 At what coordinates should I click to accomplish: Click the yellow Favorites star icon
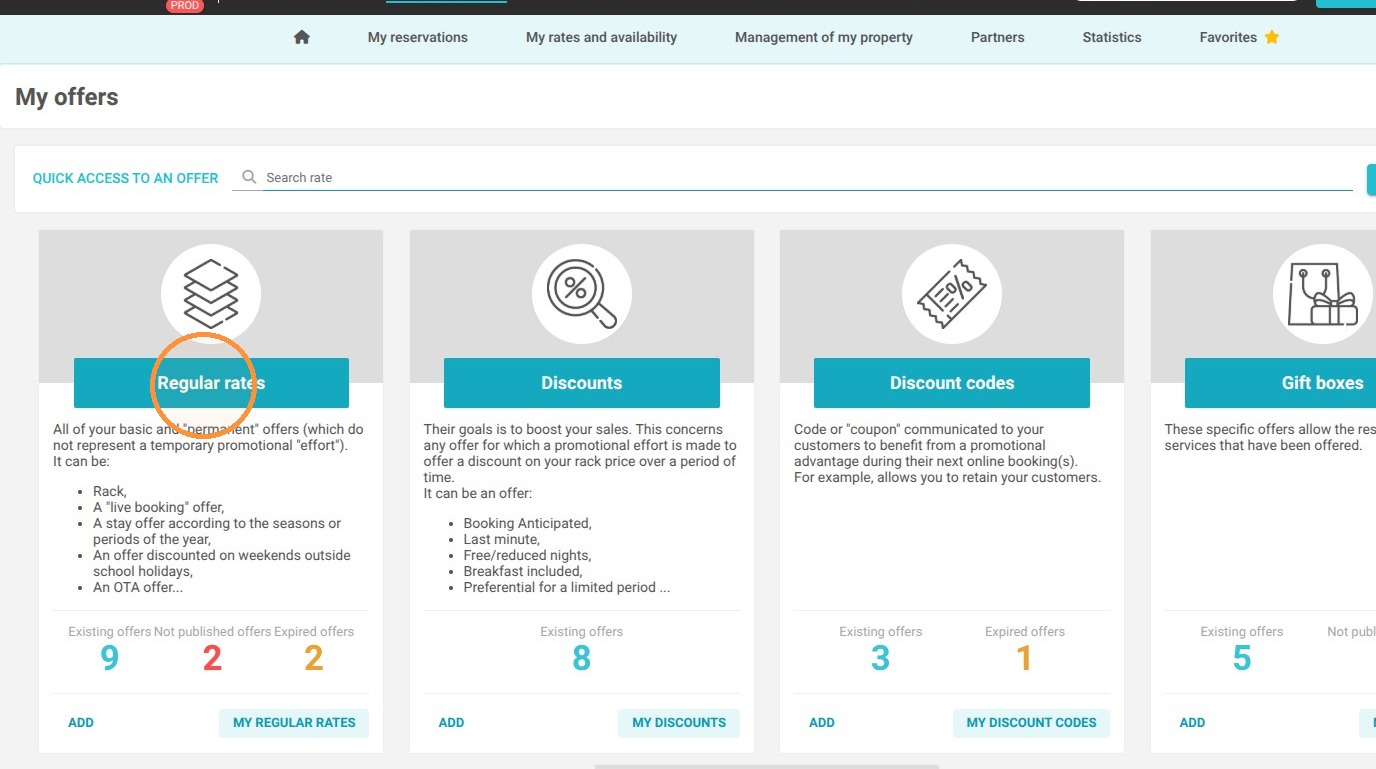pyautogui.click(x=1272, y=37)
